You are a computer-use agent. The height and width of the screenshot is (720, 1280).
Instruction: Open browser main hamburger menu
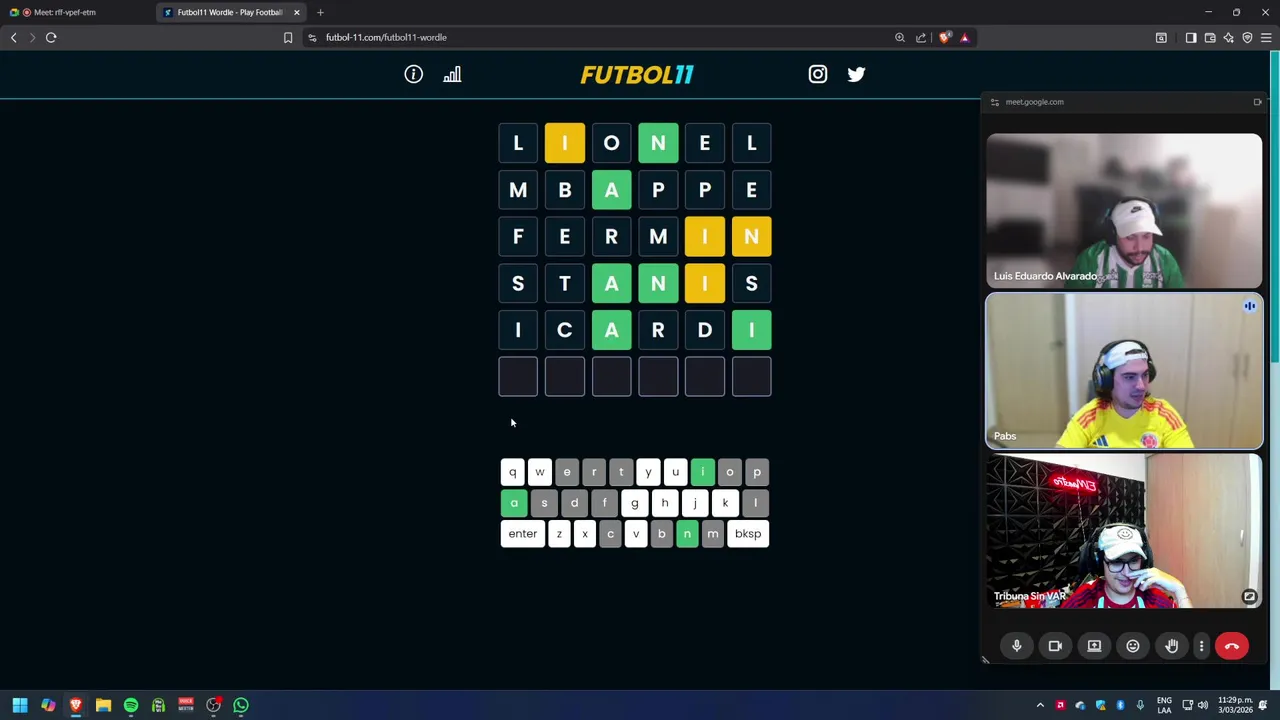pos(1266,37)
